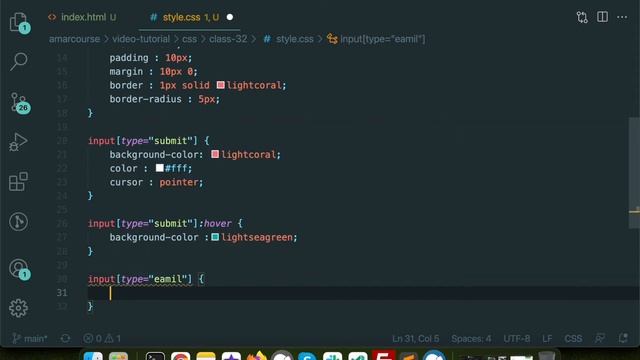
Task: Change end of line sequence LF
Action: [x=547, y=338]
